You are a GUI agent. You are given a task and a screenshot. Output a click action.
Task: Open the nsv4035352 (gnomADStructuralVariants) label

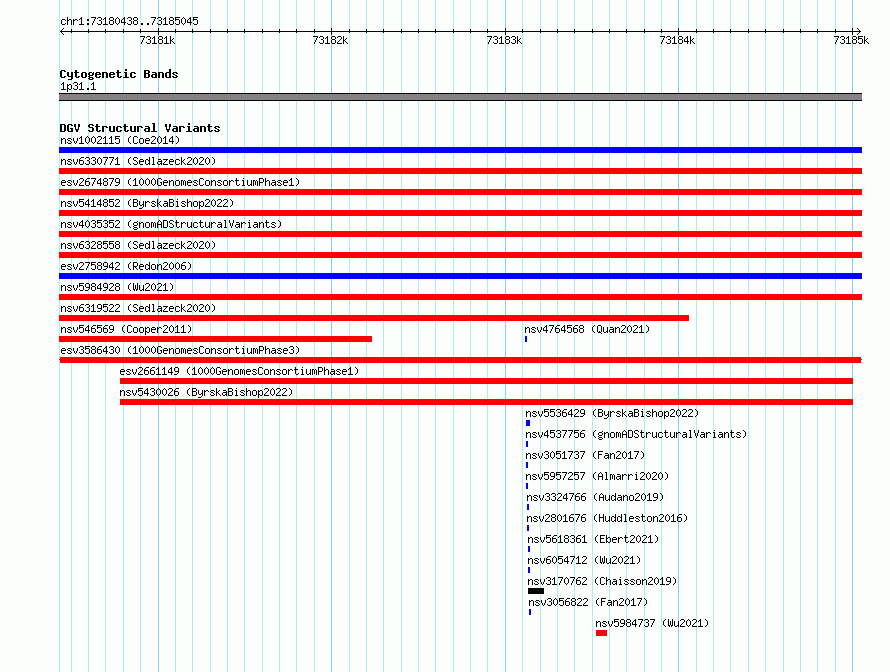point(171,224)
